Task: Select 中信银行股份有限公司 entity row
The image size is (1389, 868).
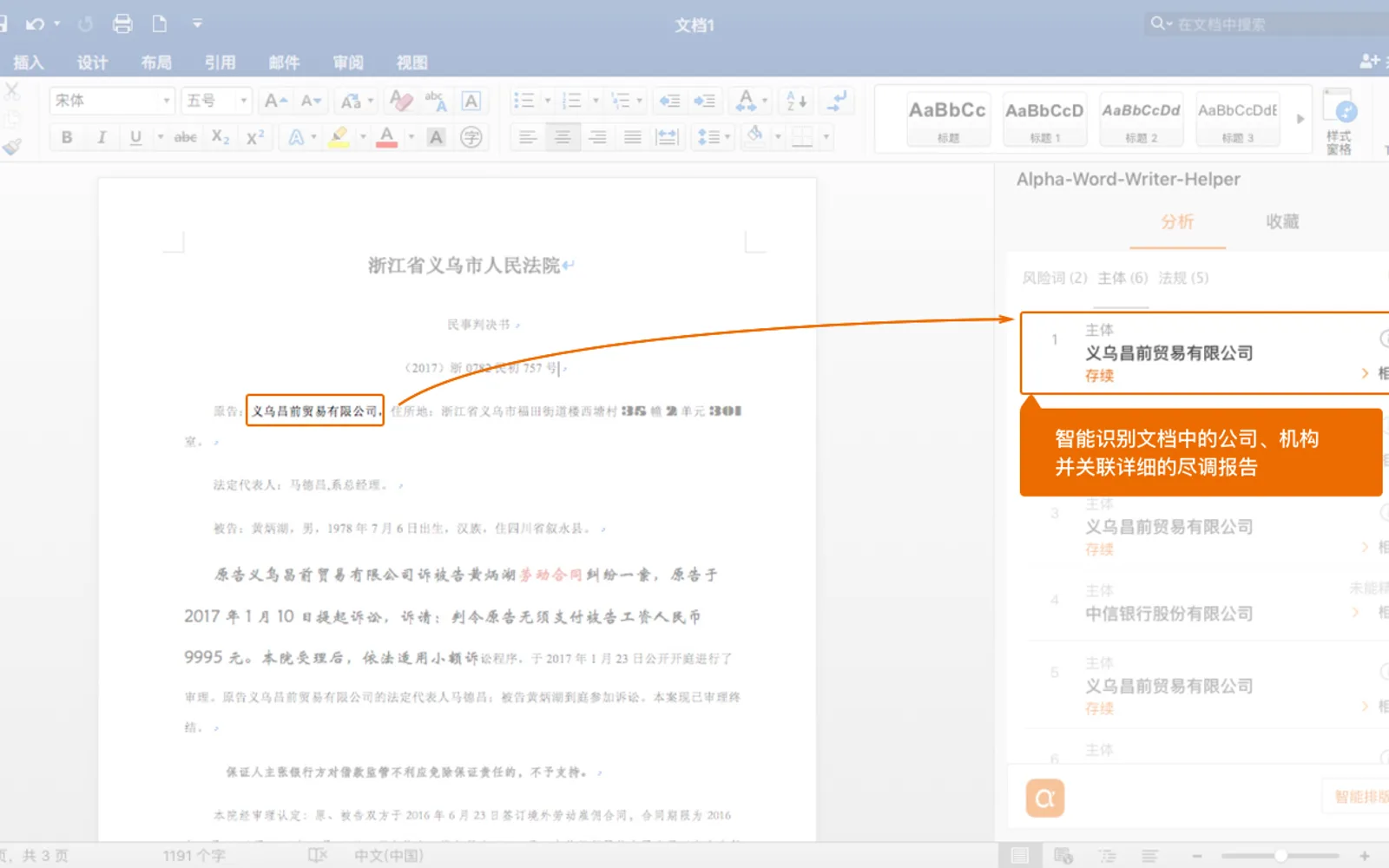Action: point(1207,603)
